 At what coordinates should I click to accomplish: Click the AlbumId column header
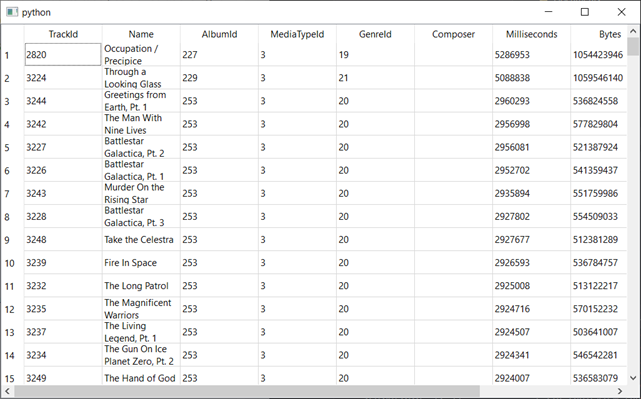(x=220, y=34)
